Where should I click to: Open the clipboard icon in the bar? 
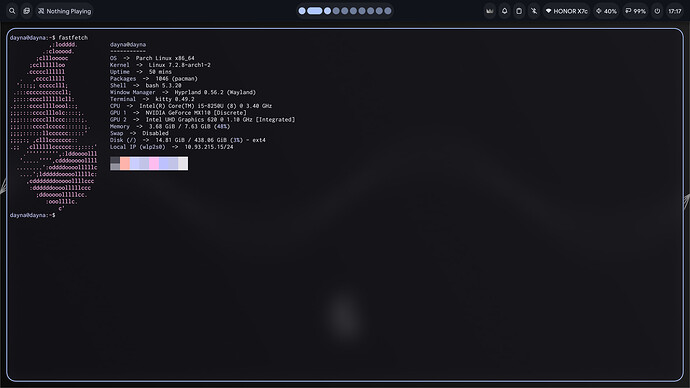(x=519, y=11)
